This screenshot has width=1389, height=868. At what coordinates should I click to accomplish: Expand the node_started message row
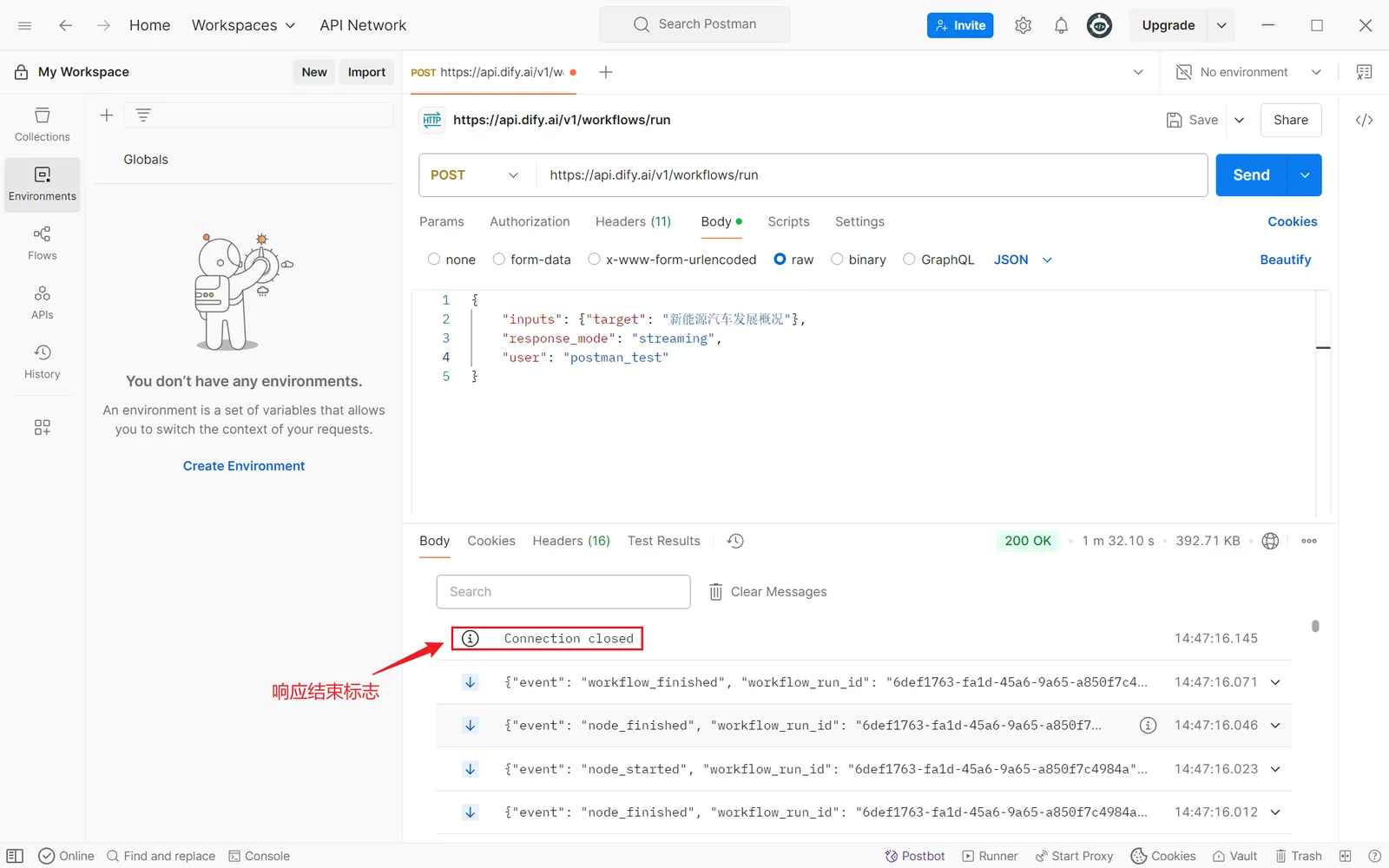(1275, 769)
